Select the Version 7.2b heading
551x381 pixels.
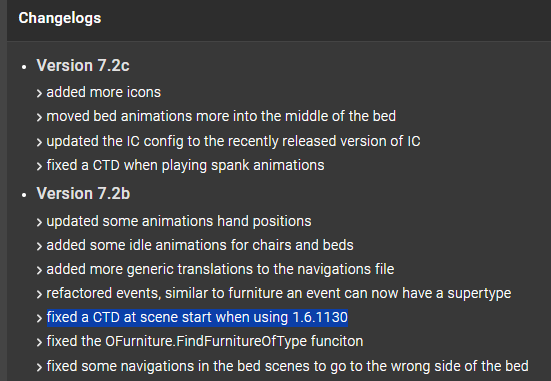click(x=83, y=194)
